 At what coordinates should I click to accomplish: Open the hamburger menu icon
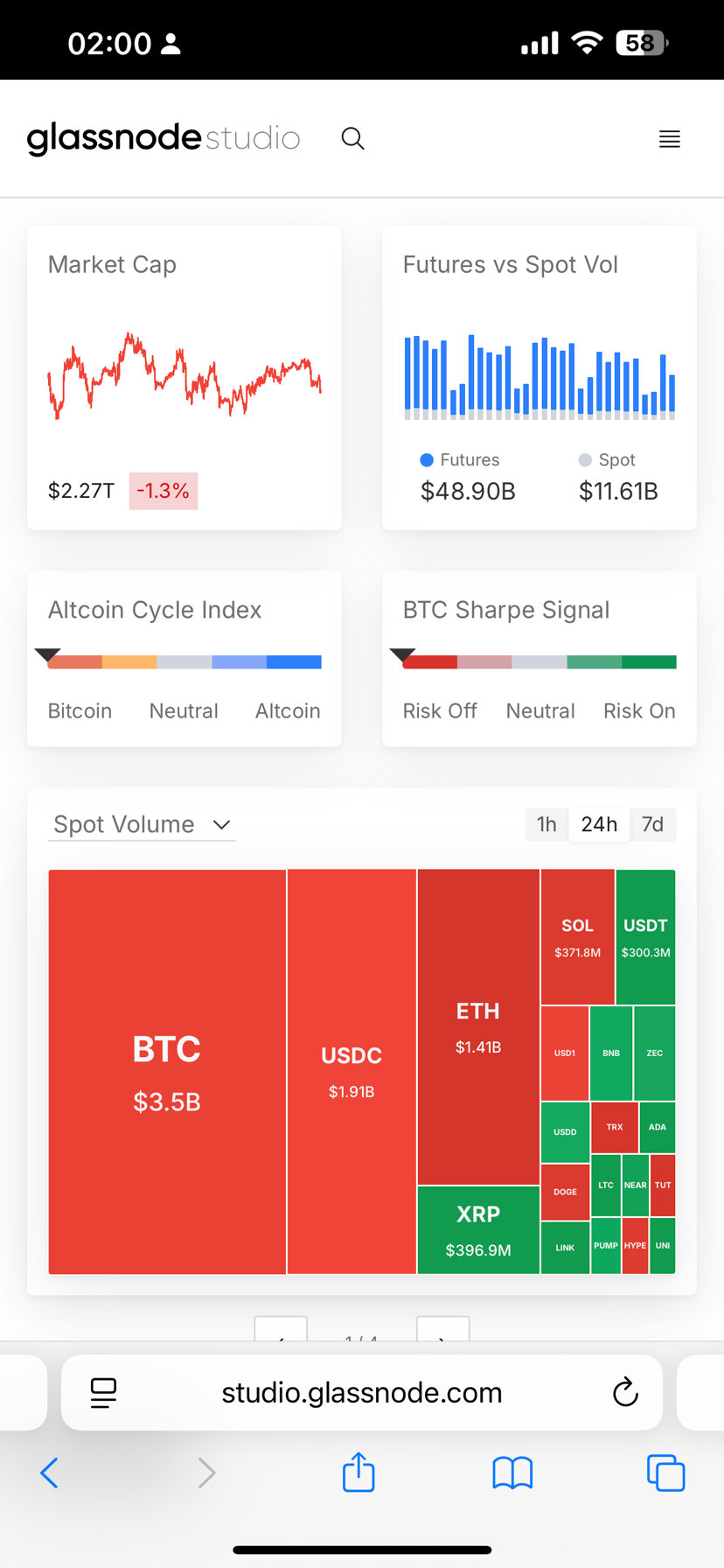tap(669, 139)
